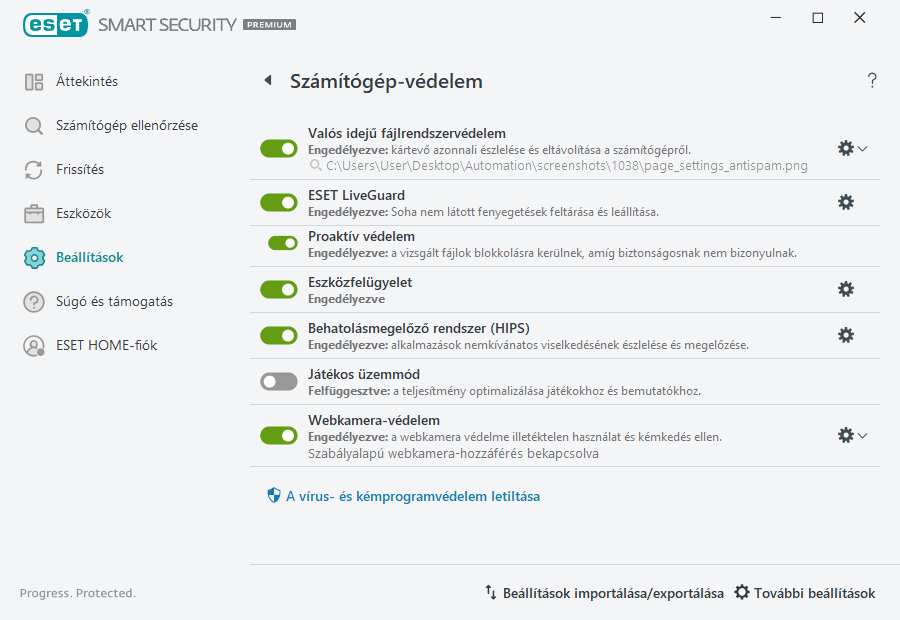The image size is (900, 620).
Task: Click the question mark help icon
Action: click(x=871, y=81)
